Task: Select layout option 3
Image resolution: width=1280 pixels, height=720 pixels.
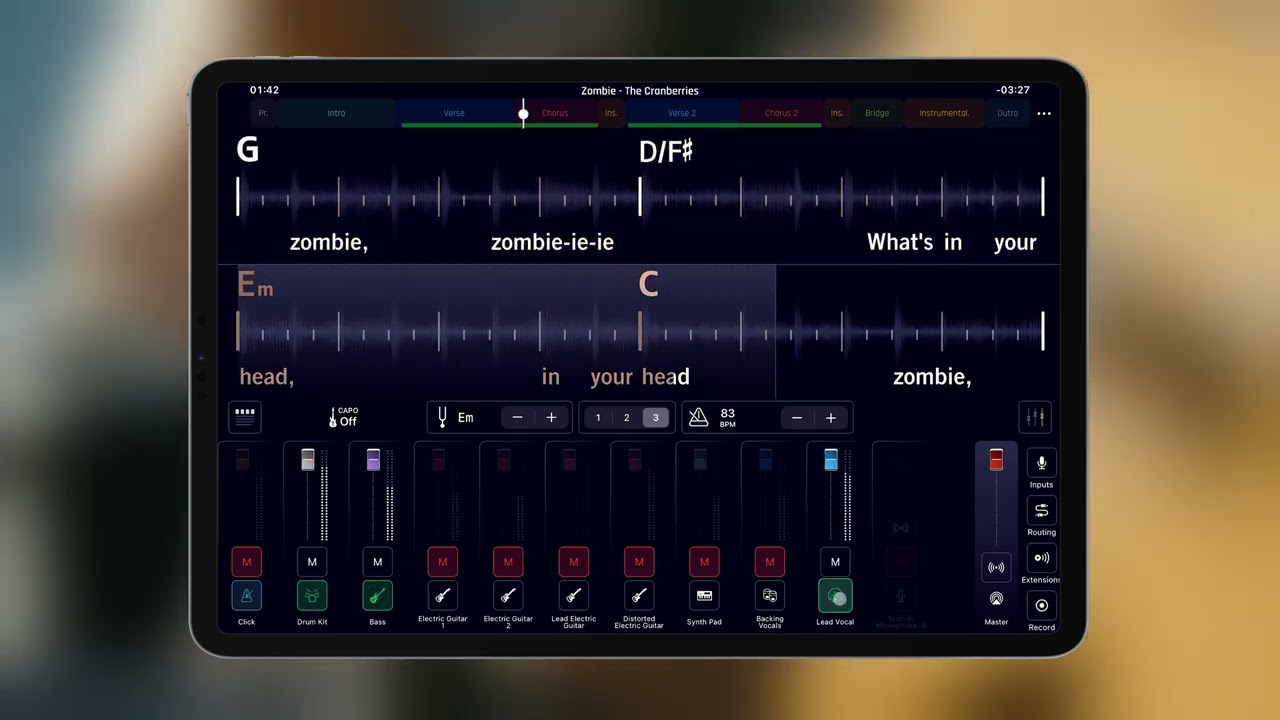Action: (656, 417)
